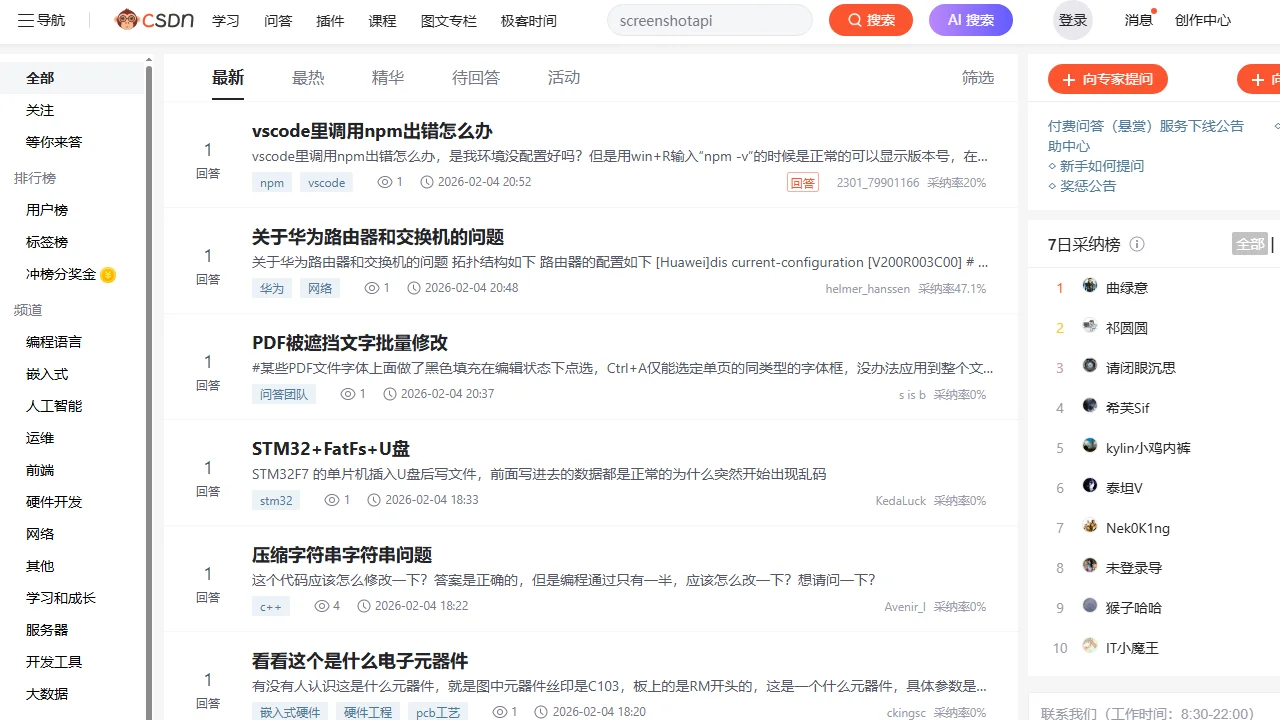Click the avatar of user 泰坦V
The width and height of the screenshot is (1280, 720).
(1090, 487)
